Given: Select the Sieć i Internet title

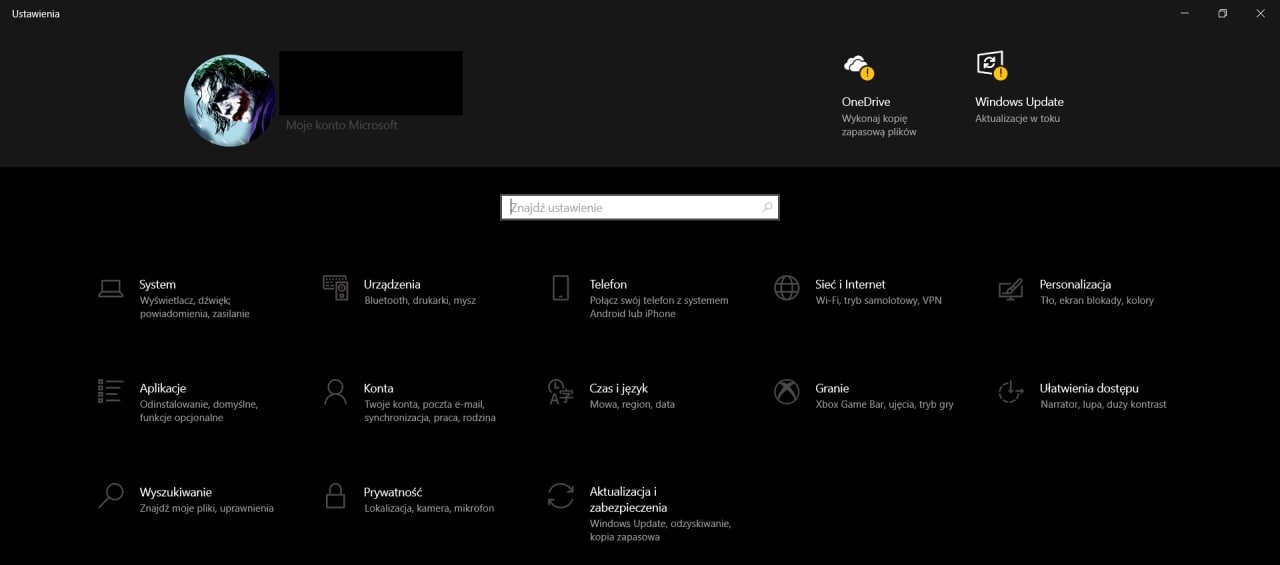Looking at the screenshot, I should click(x=850, y=285).
